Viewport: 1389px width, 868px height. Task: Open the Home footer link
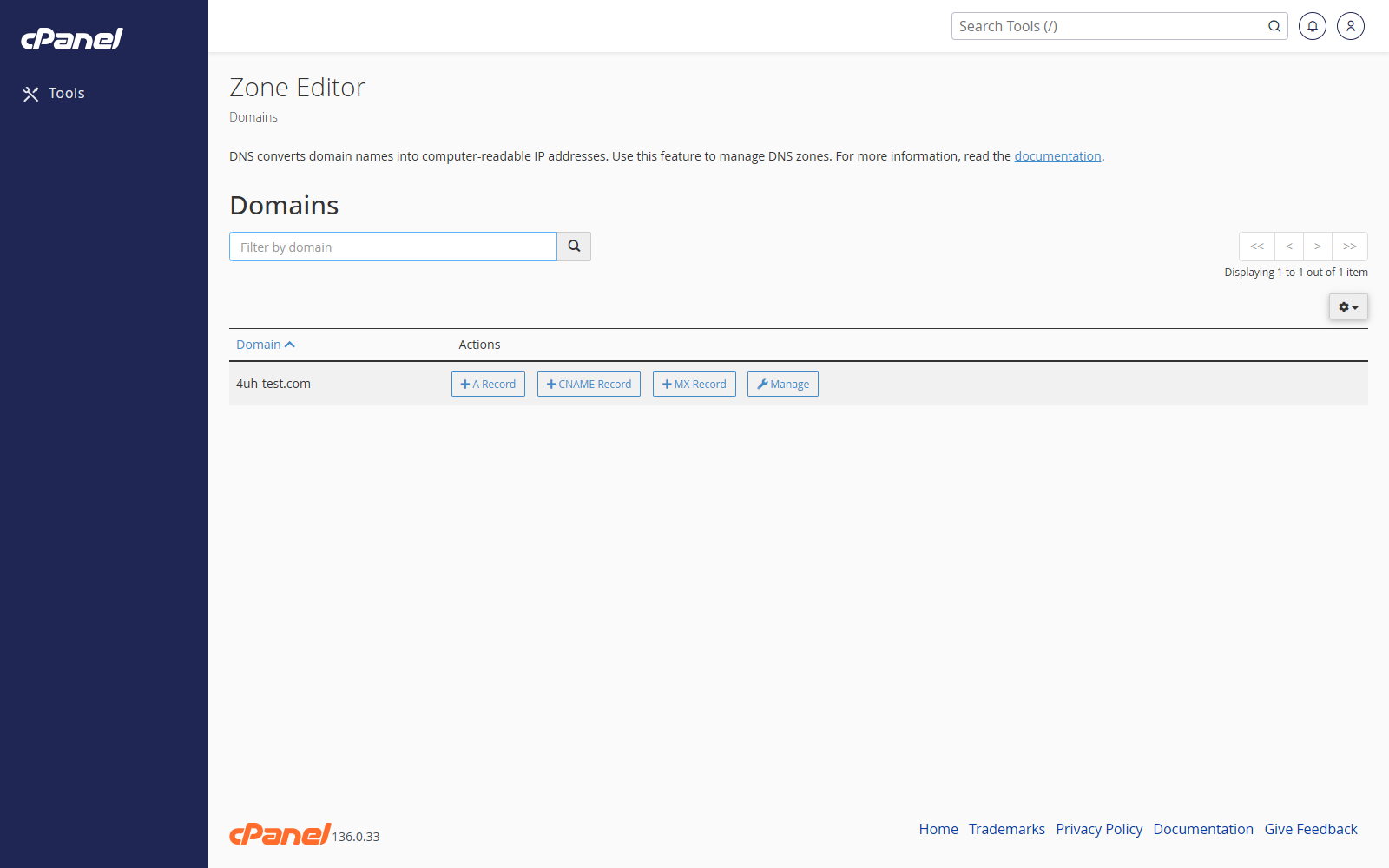click(938, 829)
